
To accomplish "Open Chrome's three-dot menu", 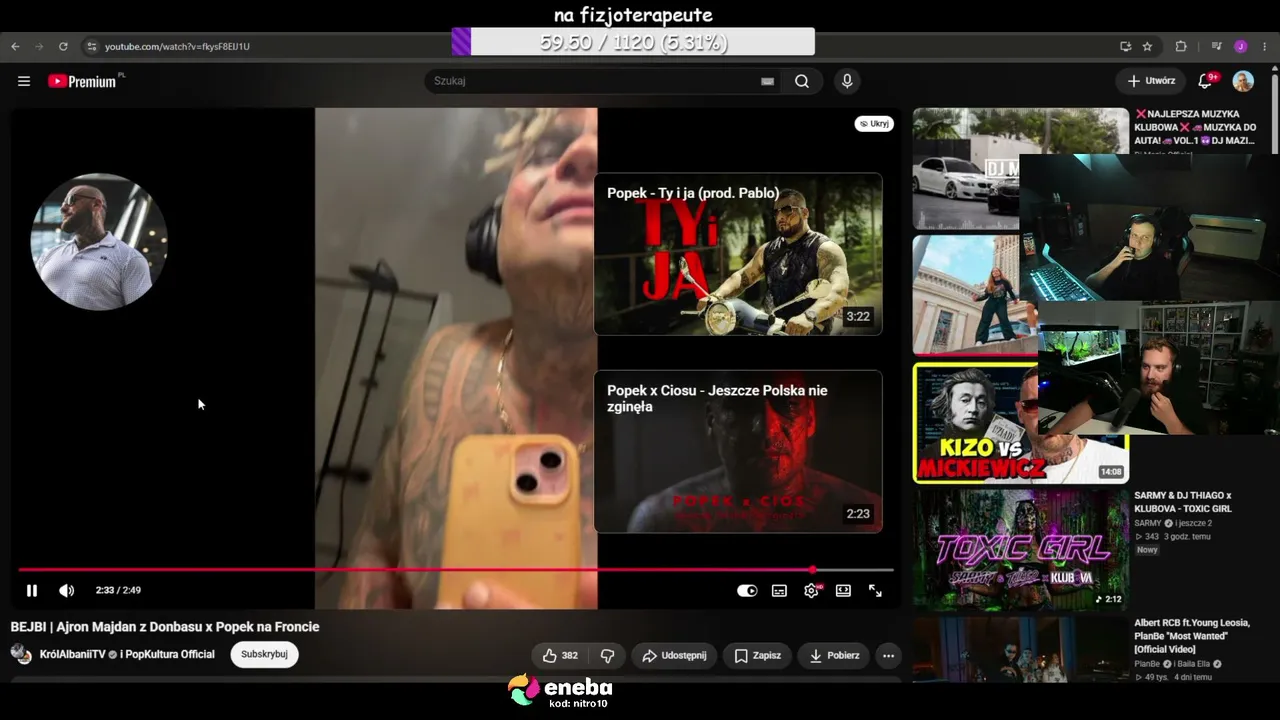I will (x=1265, y=46).
